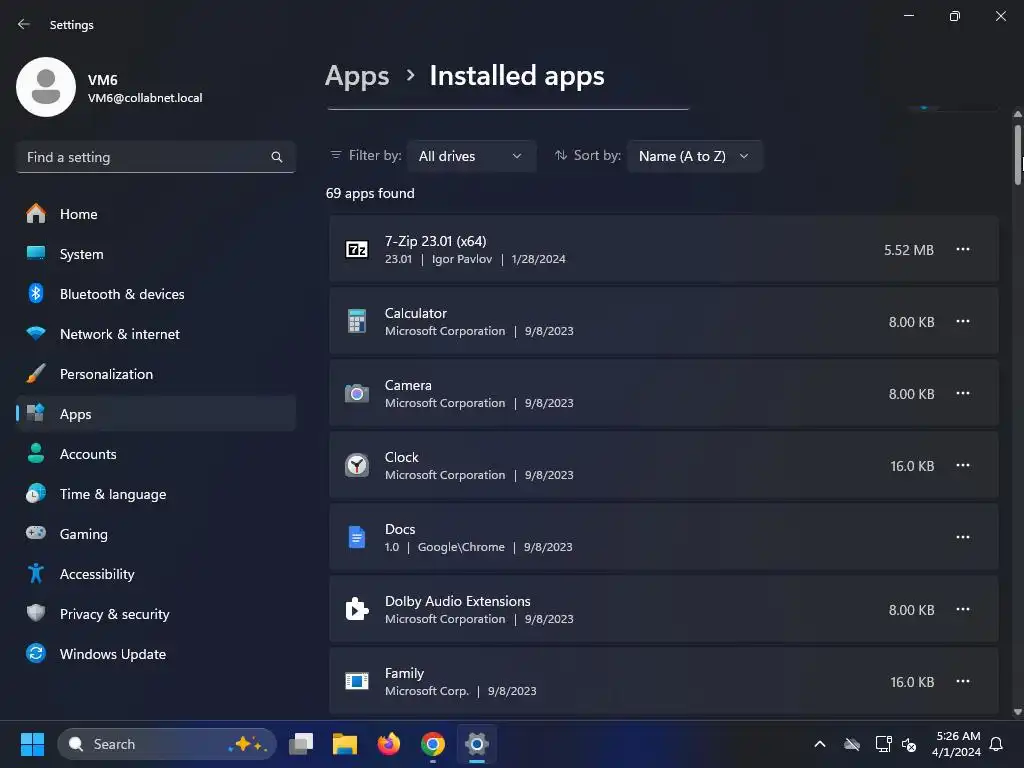Screen dimensions: 1024x768
Task: Launch Firefox from the taskbar
Action: (x=389, y=744)
